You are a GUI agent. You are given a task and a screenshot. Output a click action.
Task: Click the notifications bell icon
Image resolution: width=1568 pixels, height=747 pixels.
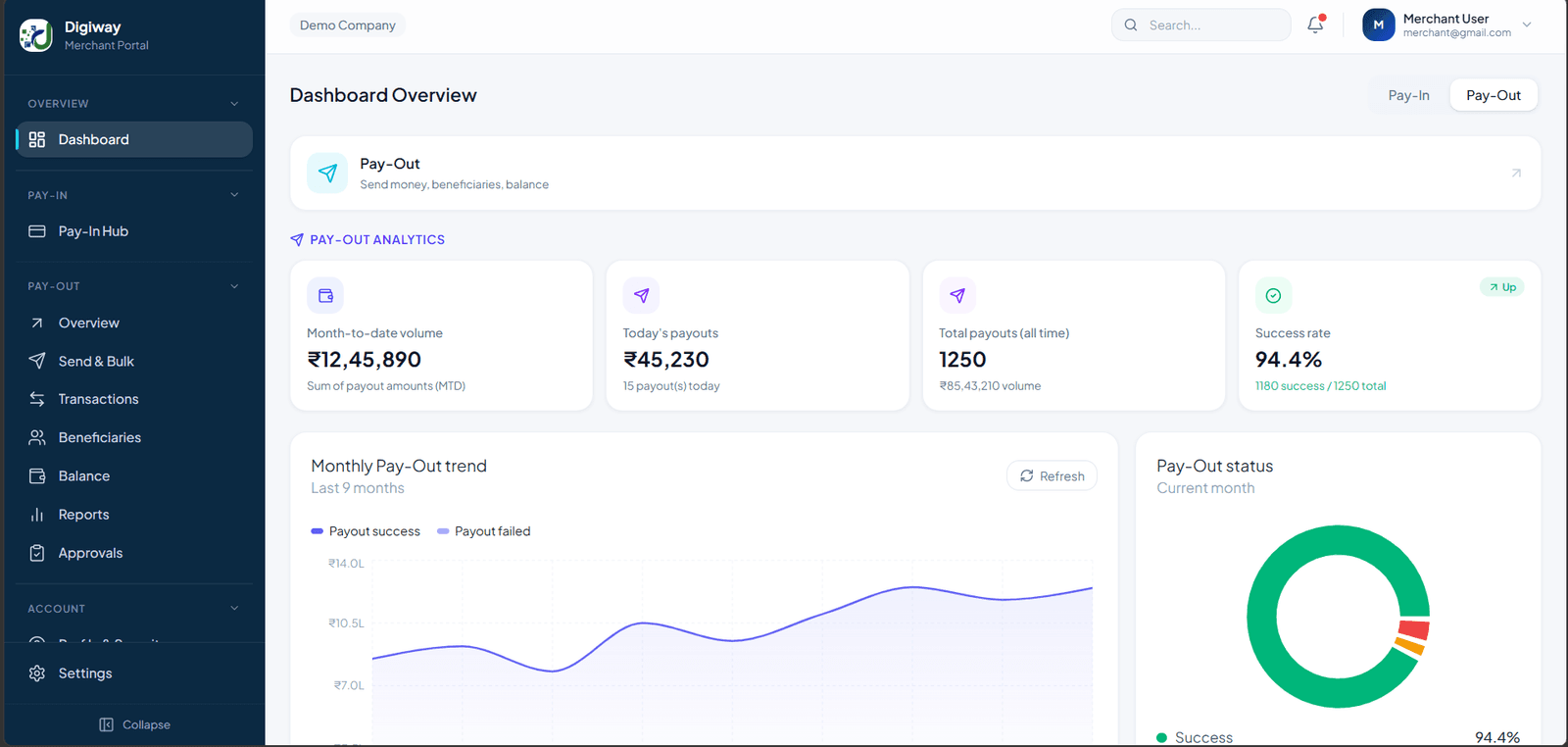[1315, 25]
